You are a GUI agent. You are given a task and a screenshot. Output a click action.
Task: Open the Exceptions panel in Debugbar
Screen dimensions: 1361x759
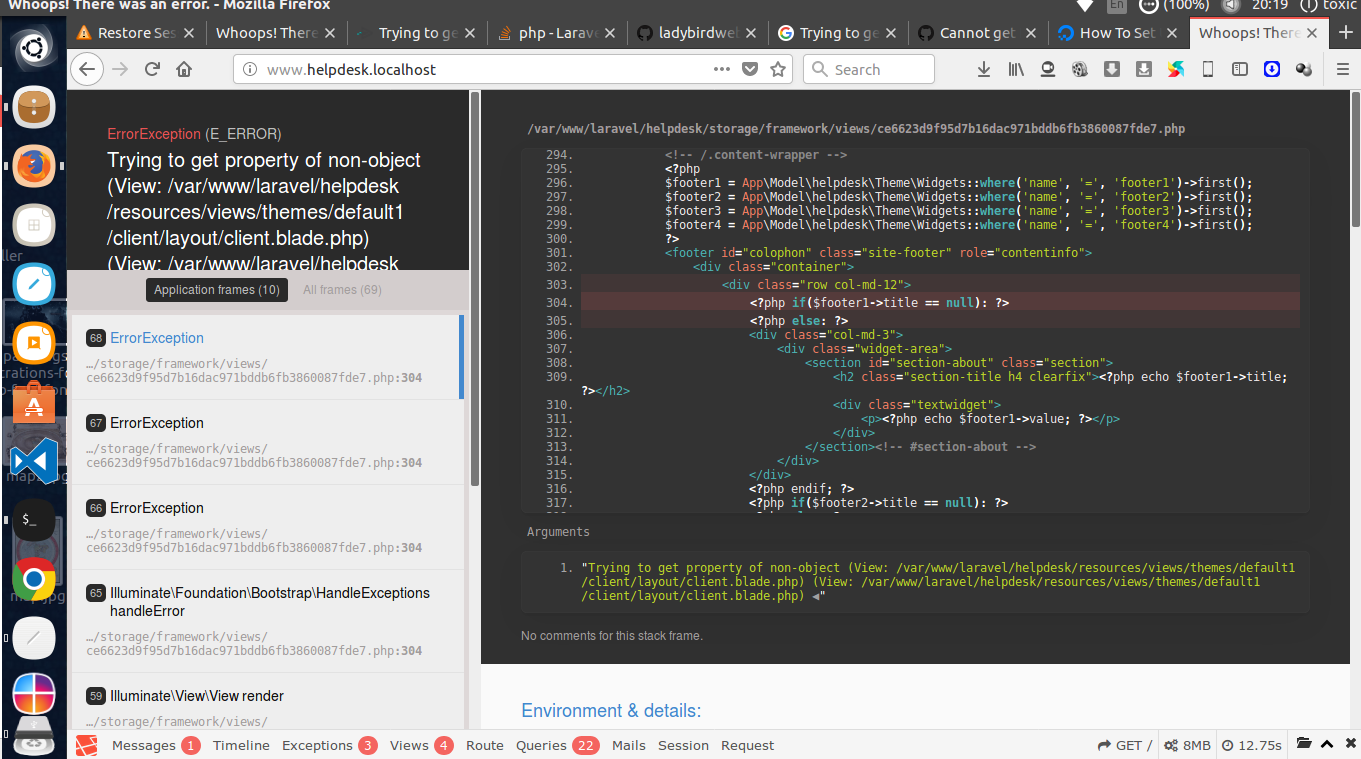[316, 745]
